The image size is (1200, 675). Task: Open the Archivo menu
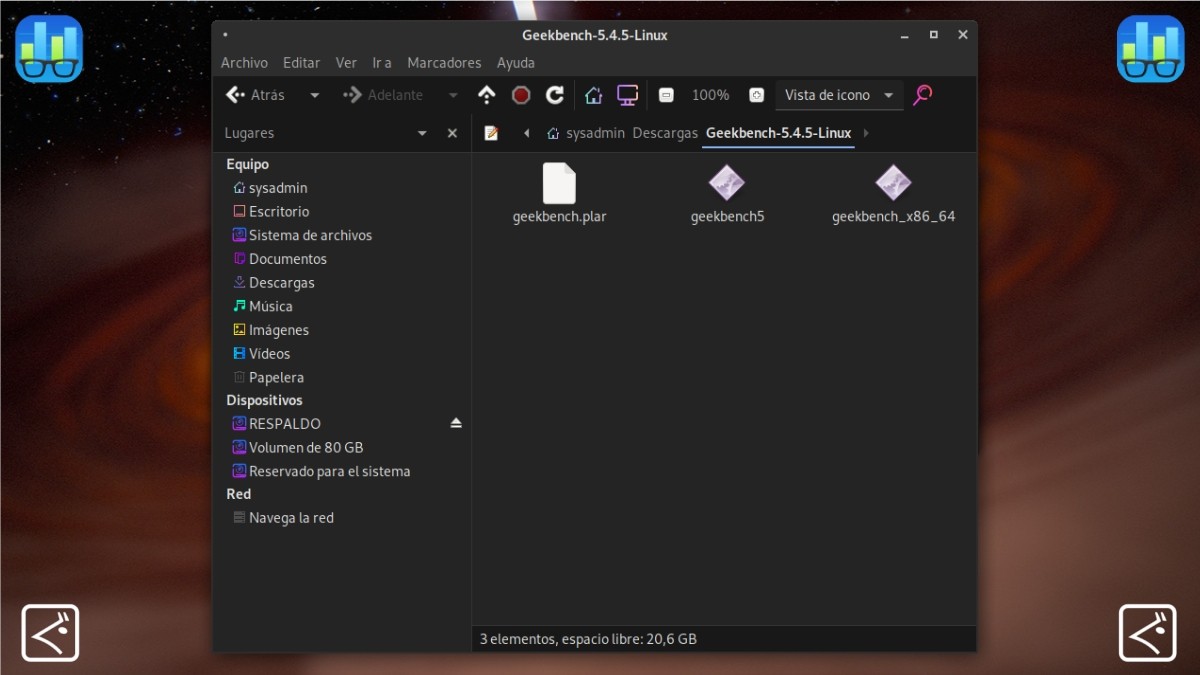[x=244, y=62]
